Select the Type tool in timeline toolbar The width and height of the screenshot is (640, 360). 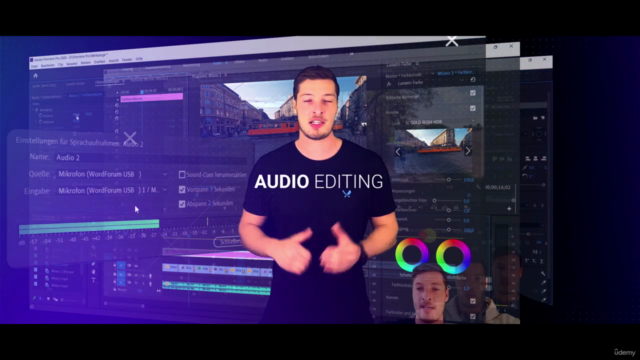tap(93, 280)
